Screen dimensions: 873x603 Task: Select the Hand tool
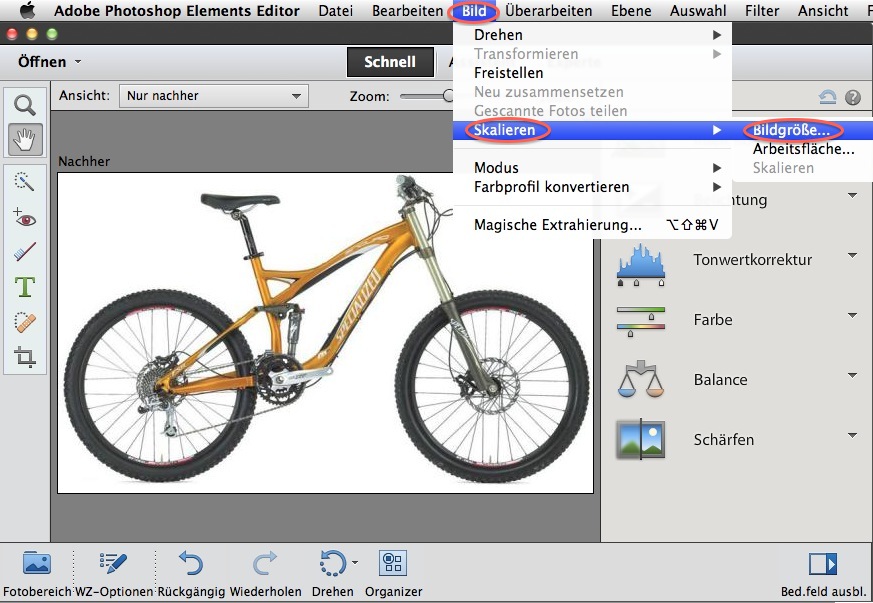pos(25,139)
